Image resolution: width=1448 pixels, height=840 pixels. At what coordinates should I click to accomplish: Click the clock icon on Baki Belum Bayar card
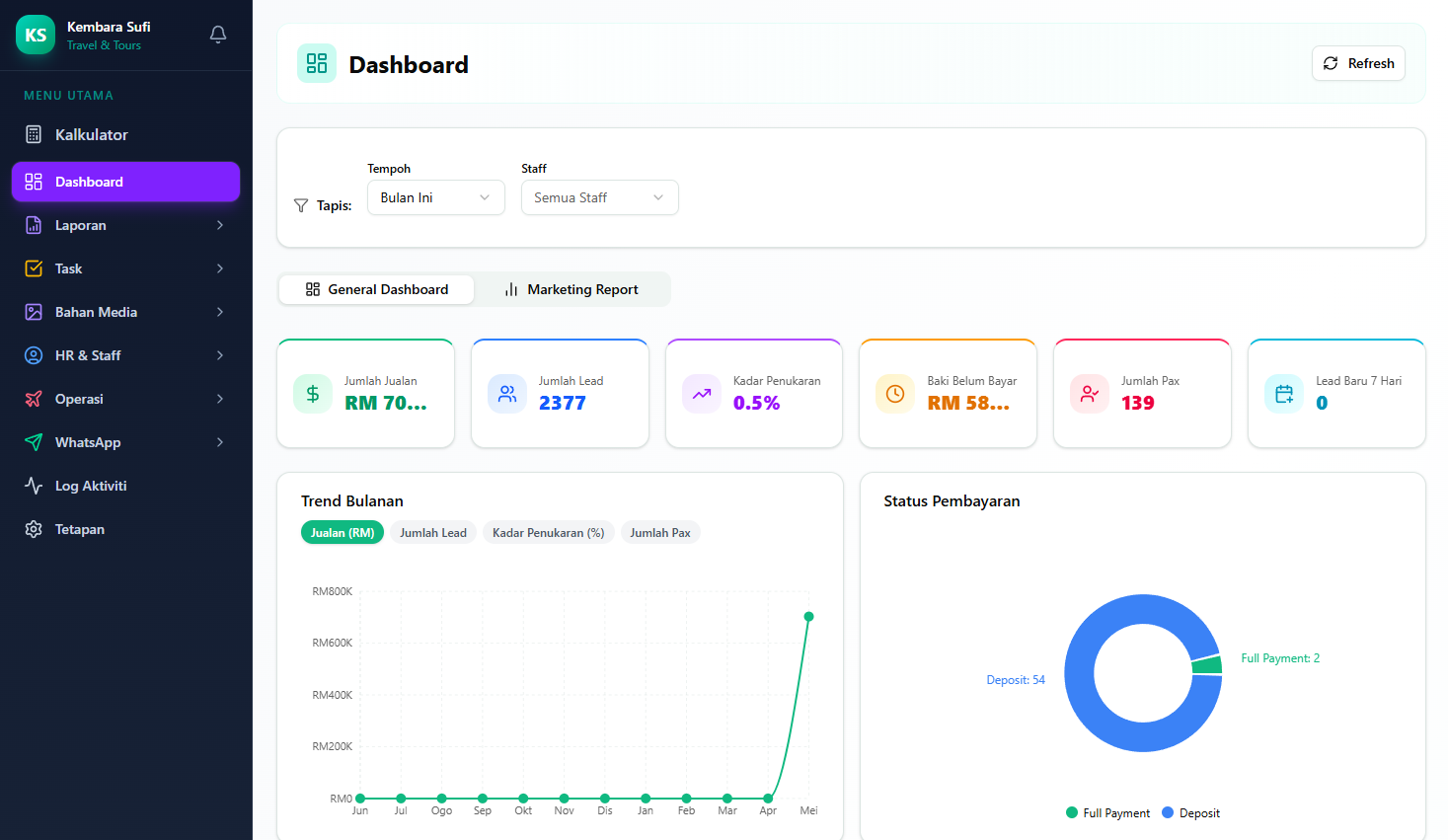tap(895, 394)
